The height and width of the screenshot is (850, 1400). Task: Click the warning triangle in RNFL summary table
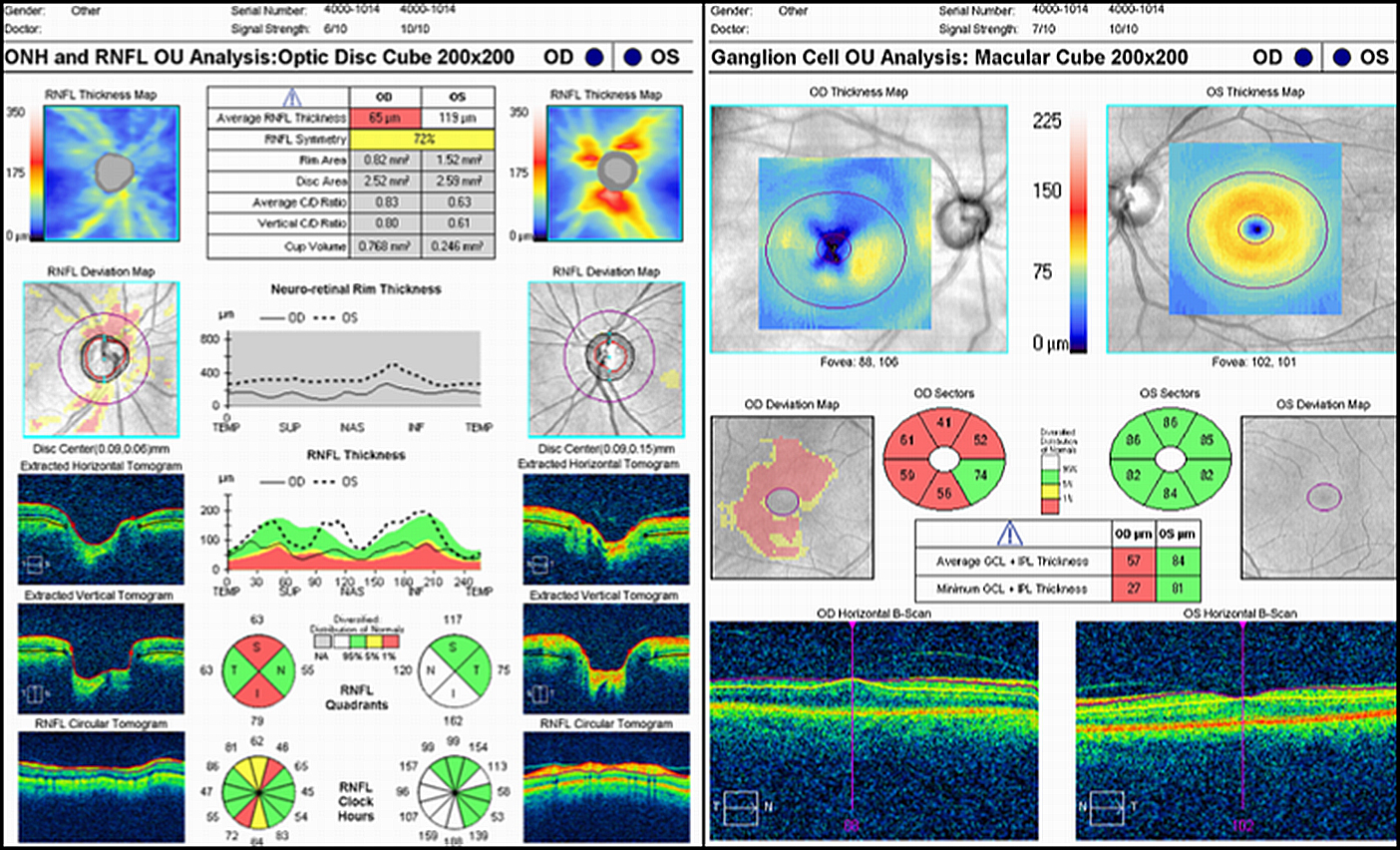coord(292,97)
